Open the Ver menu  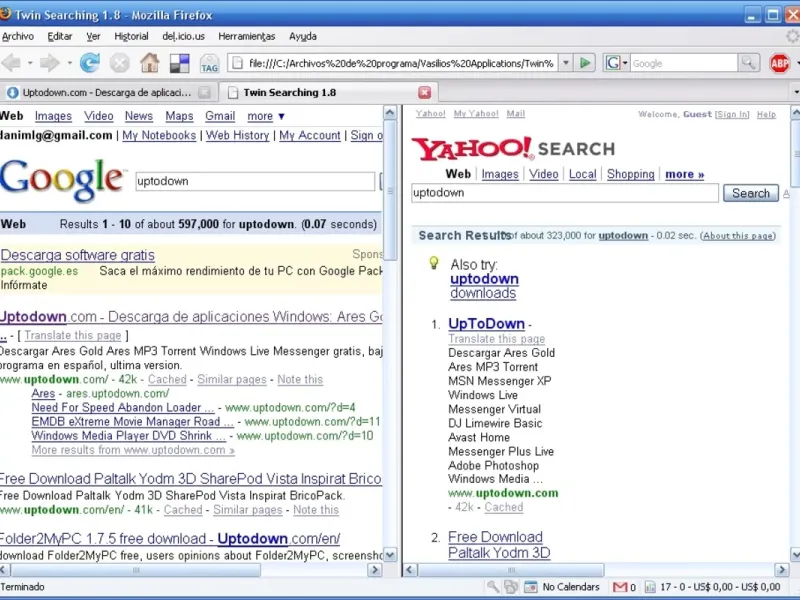pyautogui.click(x=93, y=36)
